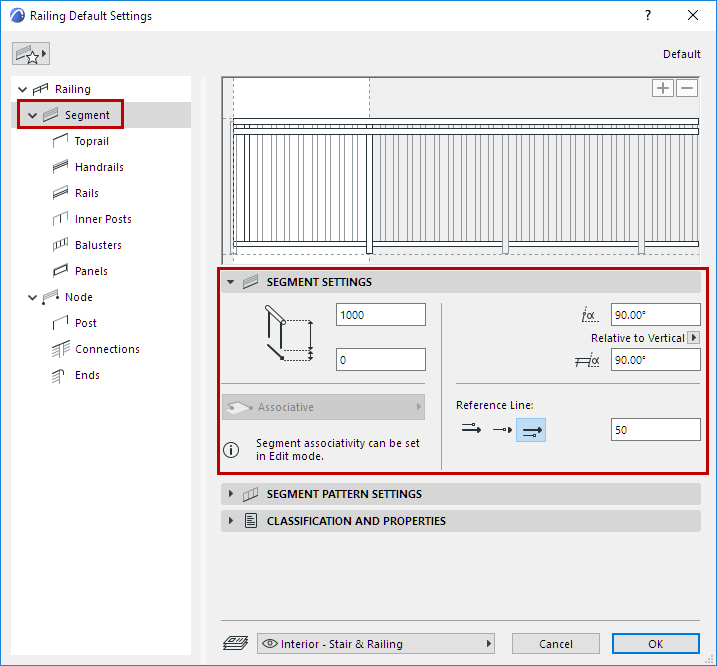This screenshot has width=717, height=666.
Task: Click the railing preview drawing
Action: (461, 171)
